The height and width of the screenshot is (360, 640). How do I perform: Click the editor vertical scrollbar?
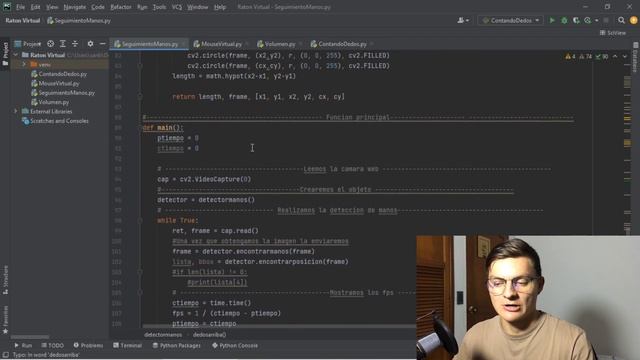(x=627, y=143)
